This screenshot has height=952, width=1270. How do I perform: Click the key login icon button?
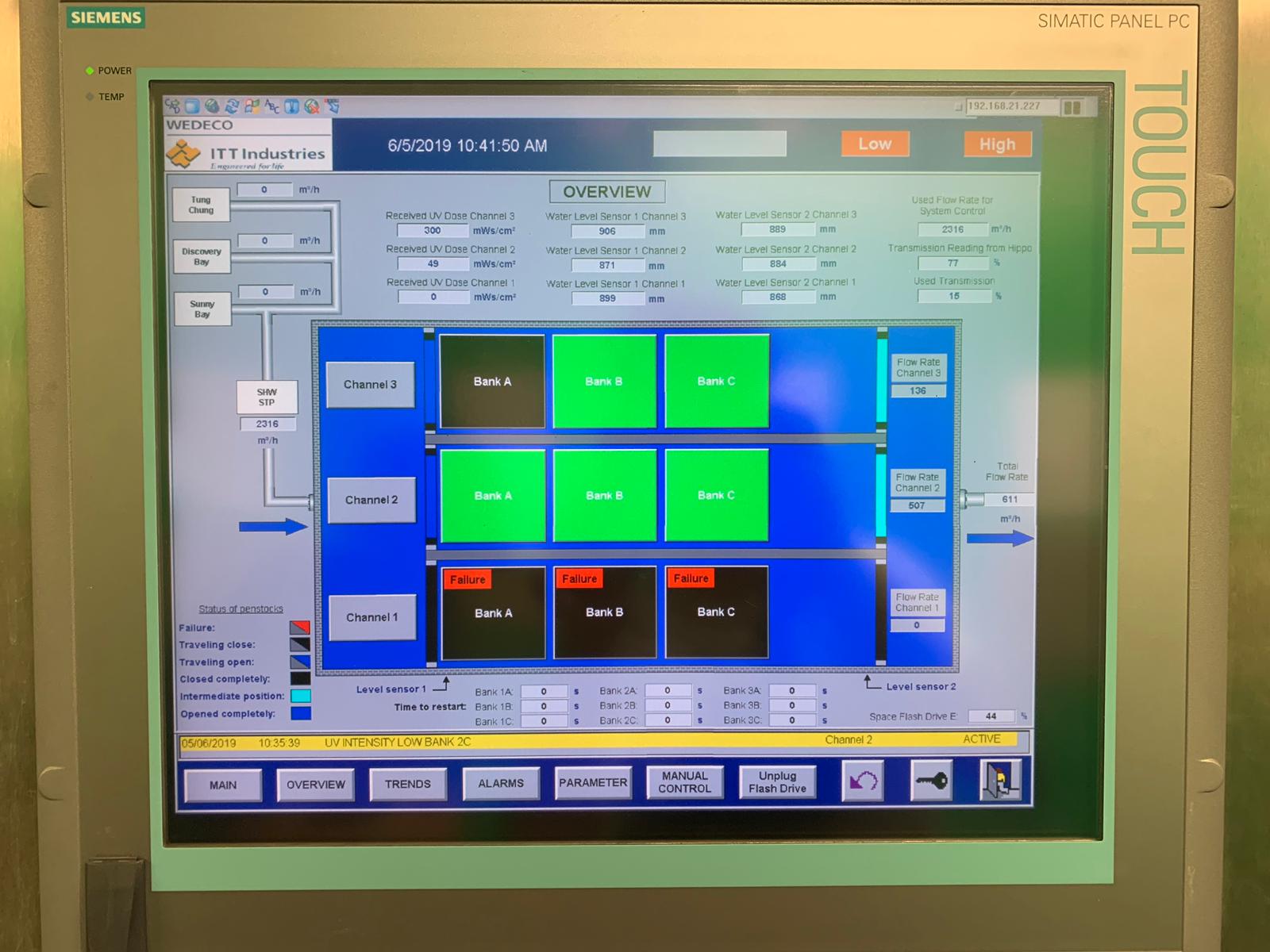(931, 781)
